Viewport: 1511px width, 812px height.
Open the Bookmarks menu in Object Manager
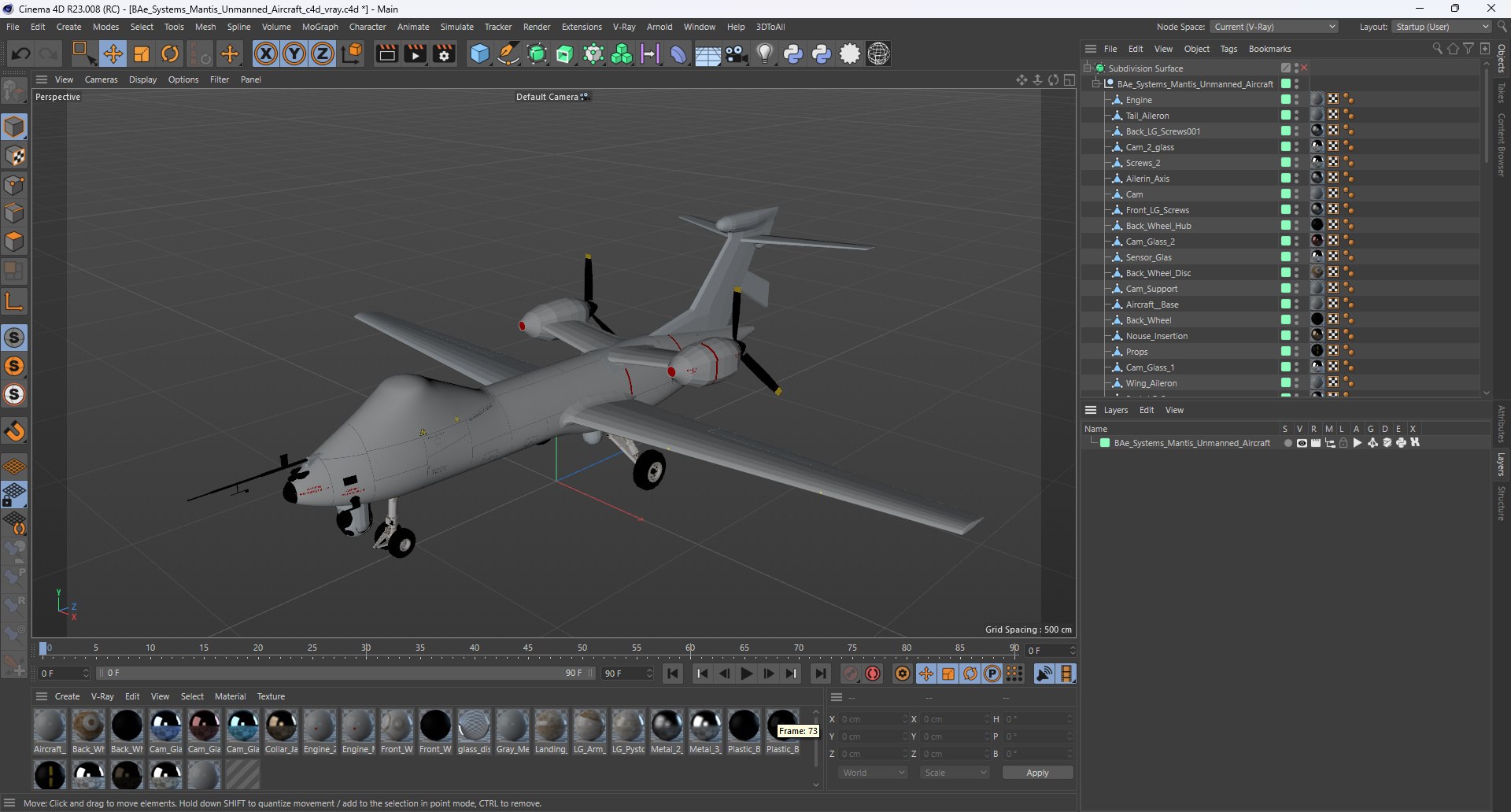click(x=1269, y=49)
